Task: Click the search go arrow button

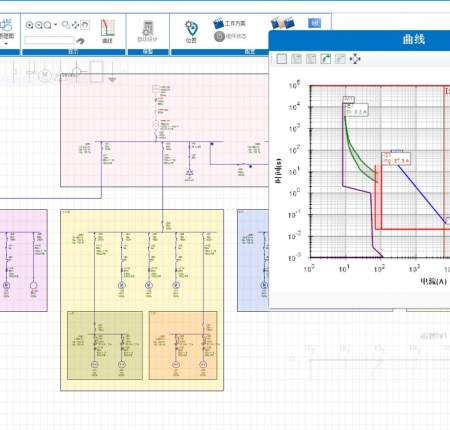Action: tap(80, 41)
